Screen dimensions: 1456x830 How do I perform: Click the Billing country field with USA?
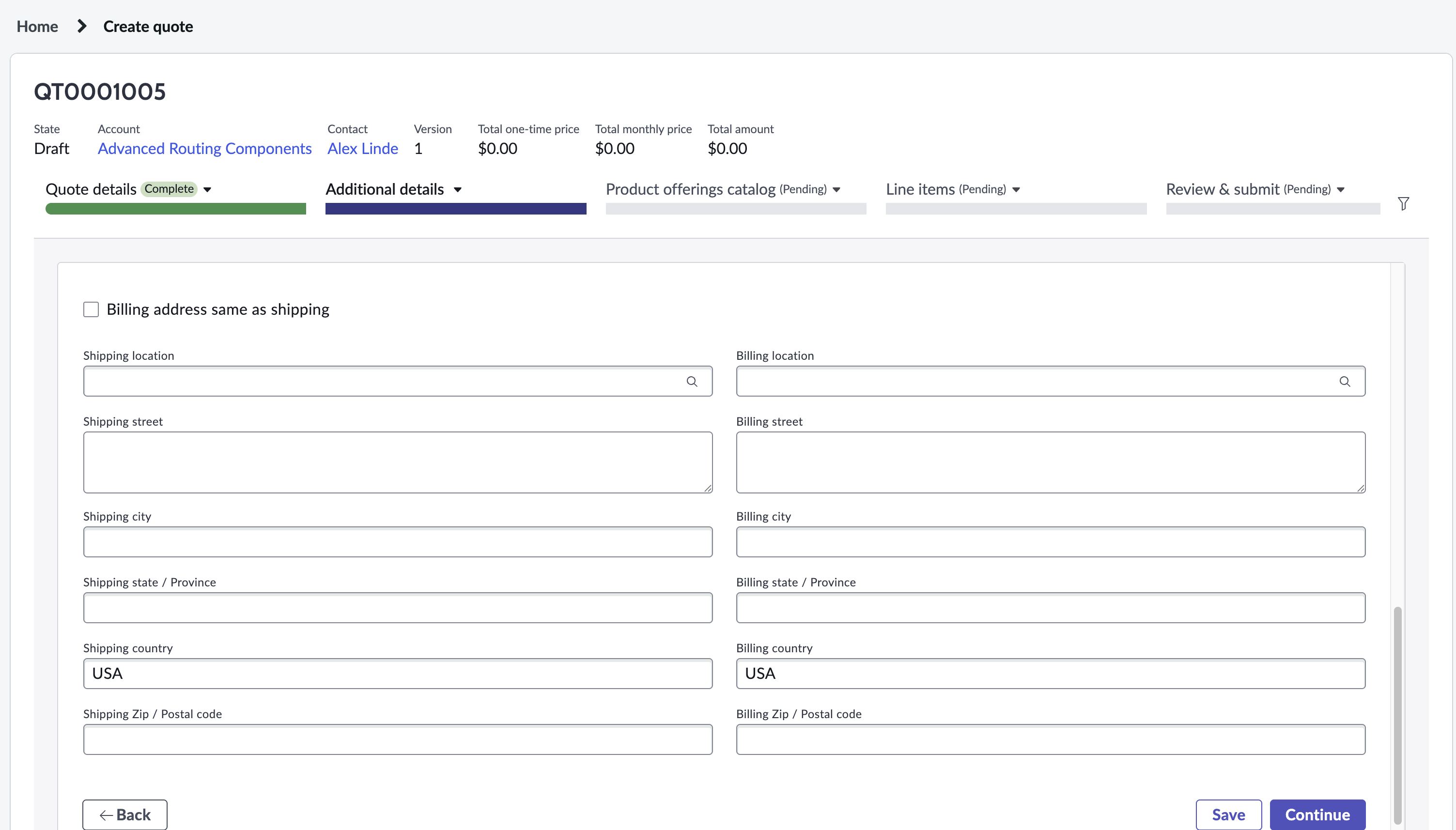tap(1050, 674)
